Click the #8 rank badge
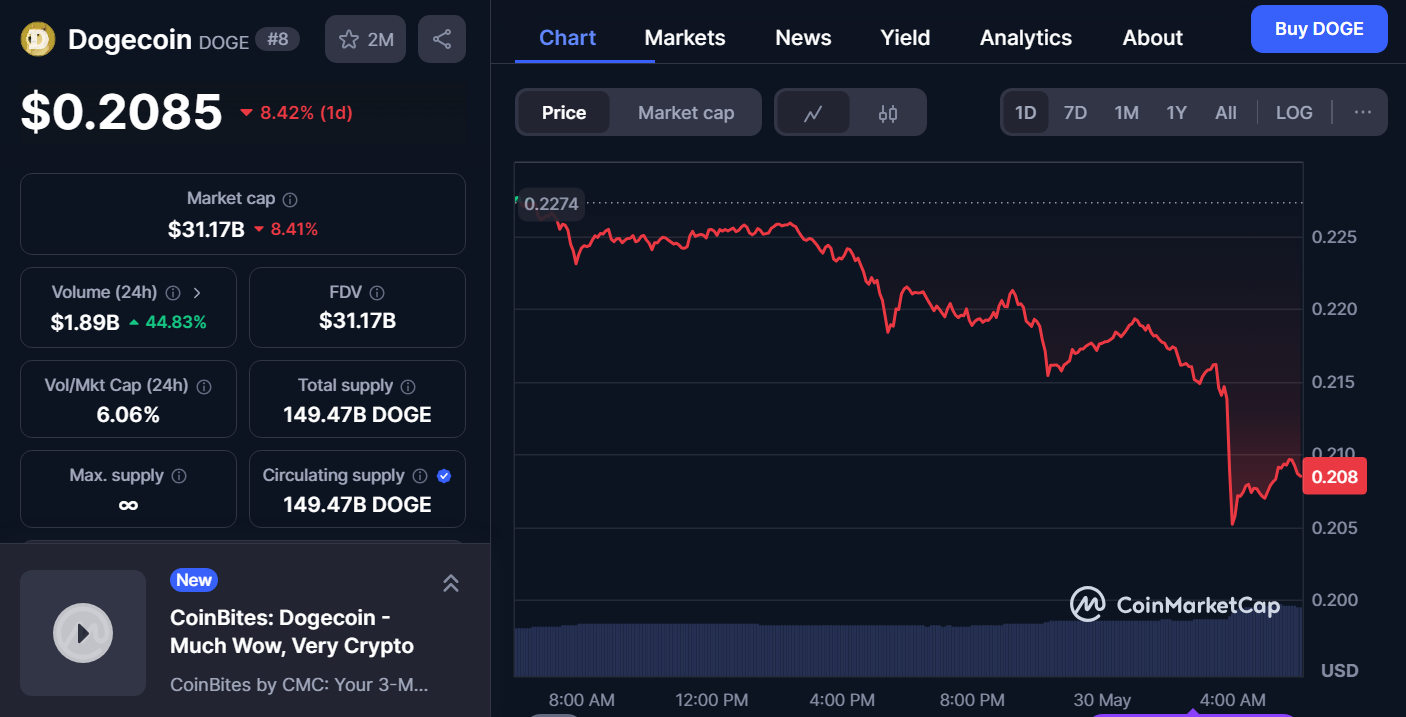The width and height of the screenshot is (1406, 717). click(278, 40)
